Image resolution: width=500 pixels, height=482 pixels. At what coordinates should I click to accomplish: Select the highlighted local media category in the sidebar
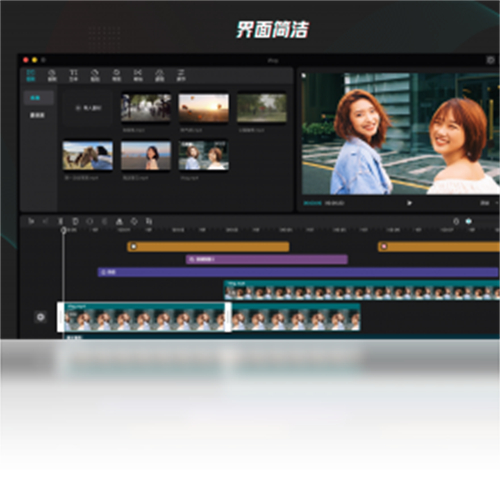click(38, 98)
